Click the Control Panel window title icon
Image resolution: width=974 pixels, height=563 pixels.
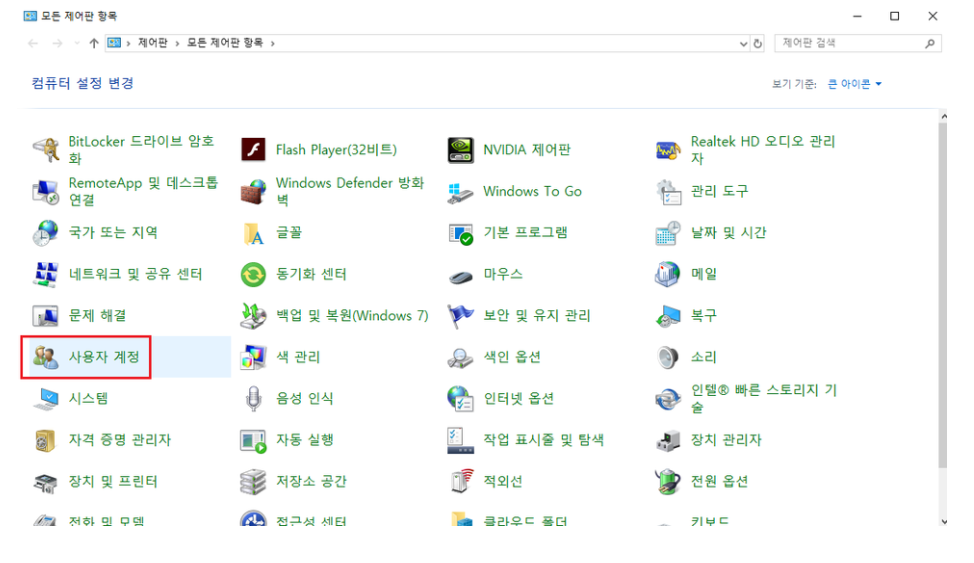30,16
